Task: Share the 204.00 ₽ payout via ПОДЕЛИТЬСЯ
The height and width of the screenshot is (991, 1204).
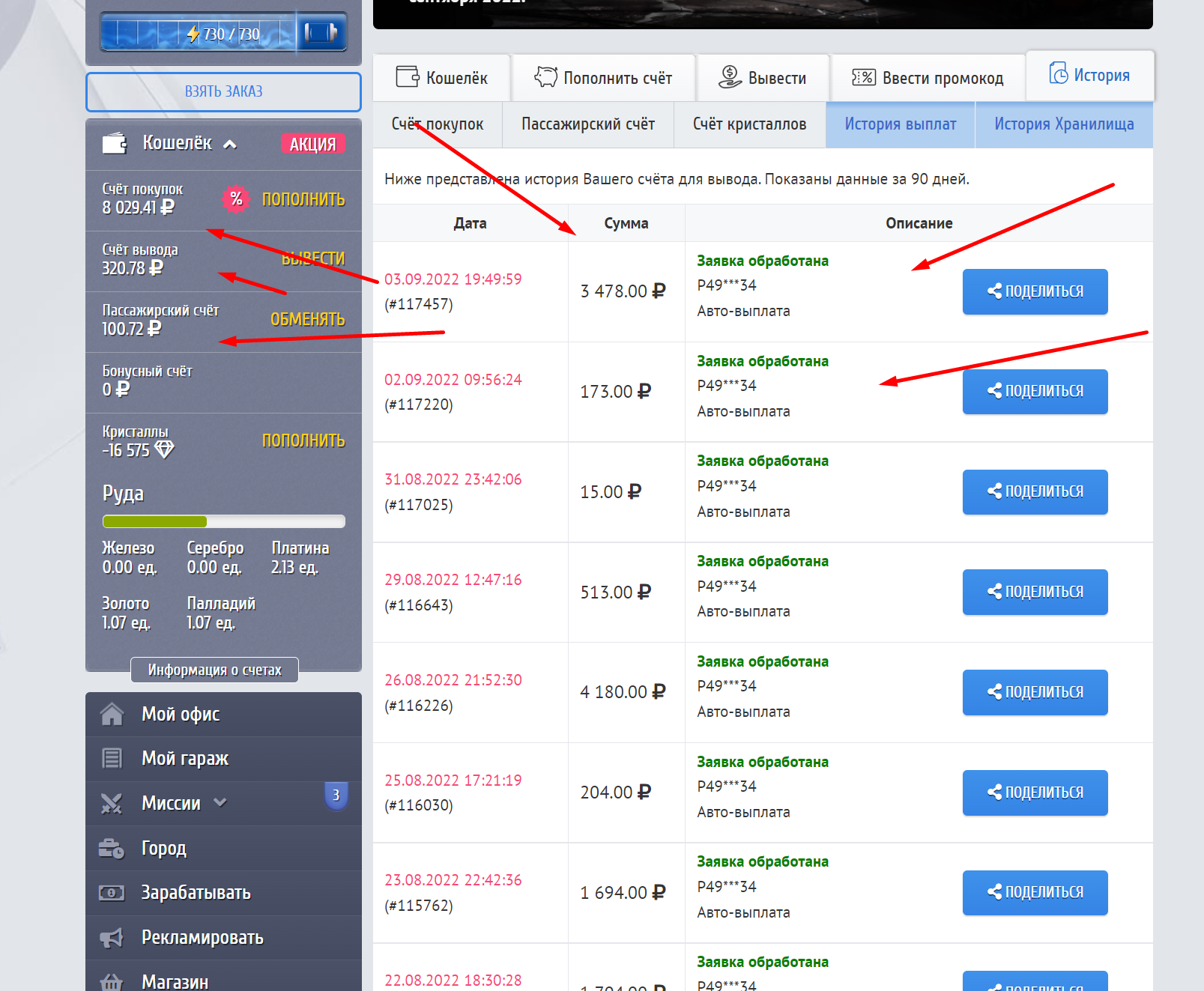Action: 1035,793
